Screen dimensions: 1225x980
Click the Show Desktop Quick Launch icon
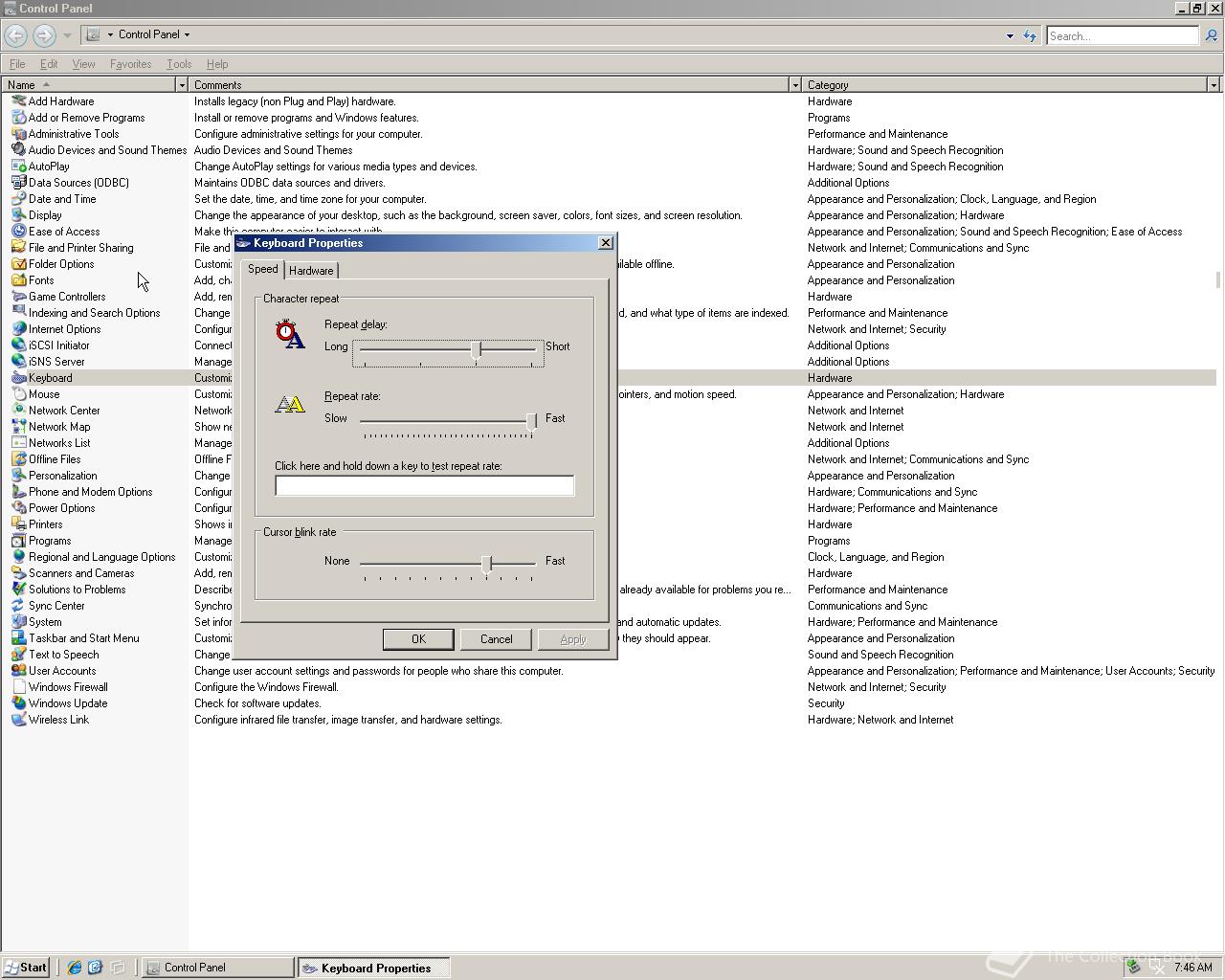point(118,968)
